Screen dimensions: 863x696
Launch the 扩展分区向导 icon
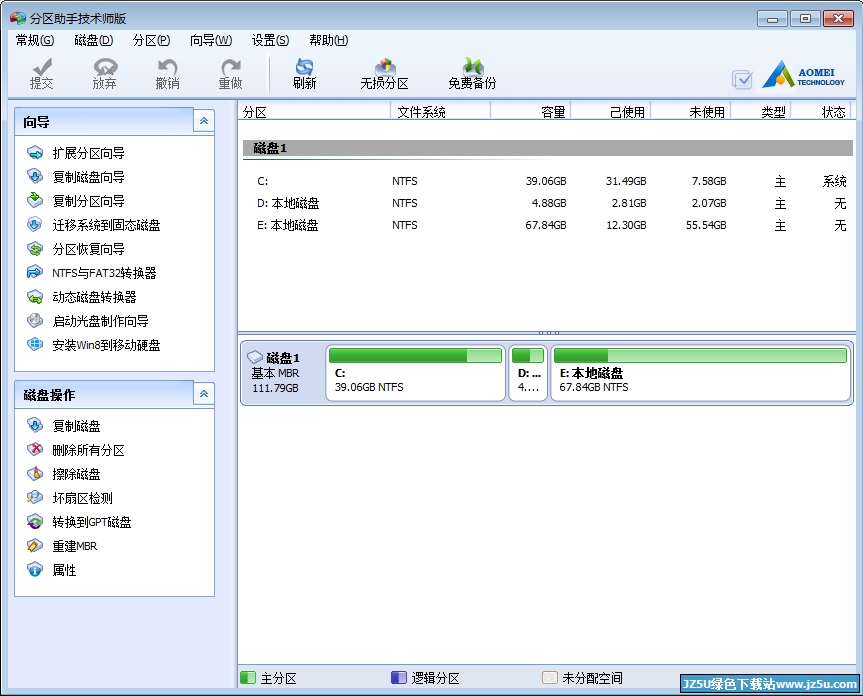pos(35,152)
